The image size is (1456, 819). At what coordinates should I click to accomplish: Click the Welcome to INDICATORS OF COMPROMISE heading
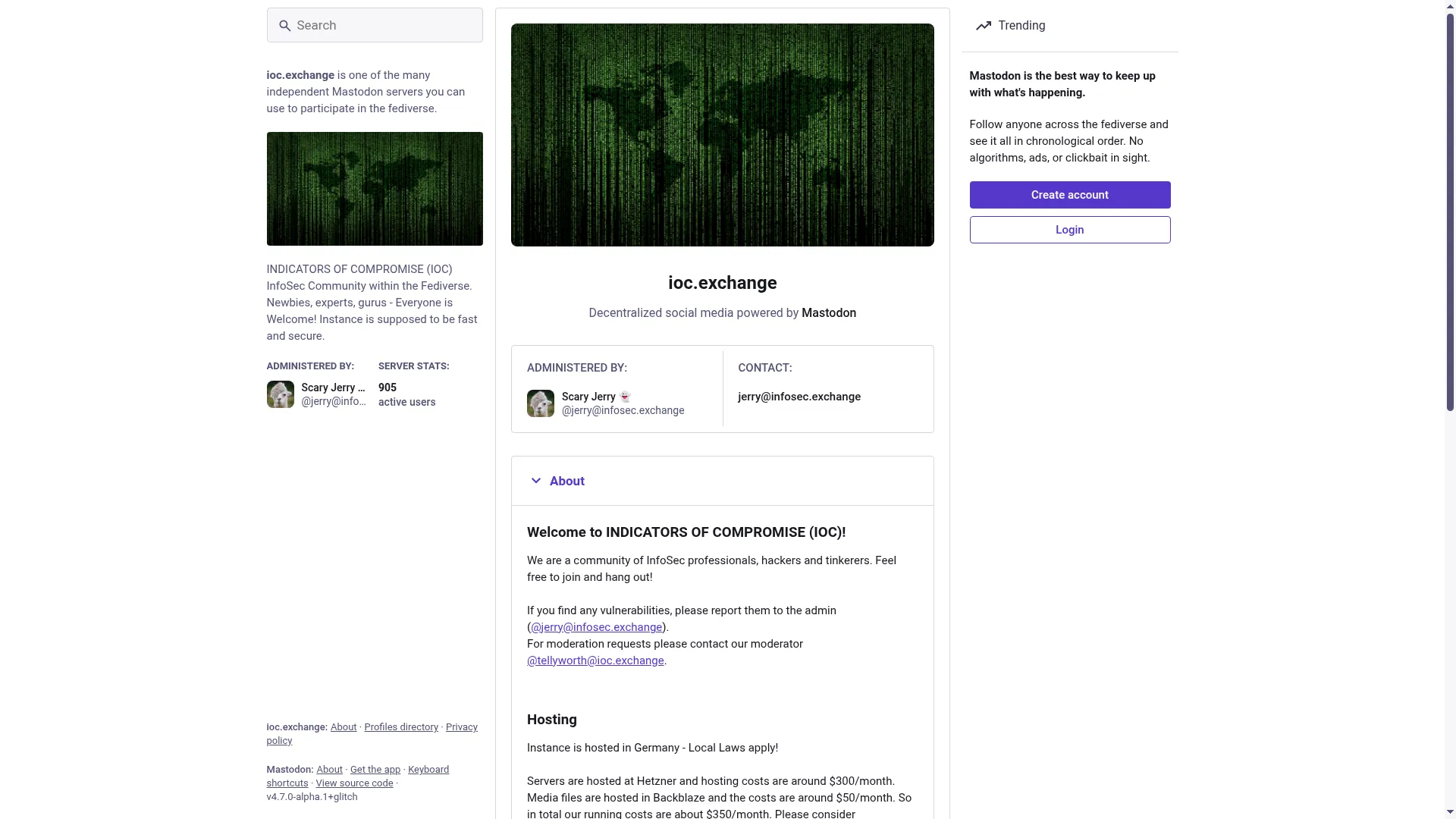(x=686, y=532)
